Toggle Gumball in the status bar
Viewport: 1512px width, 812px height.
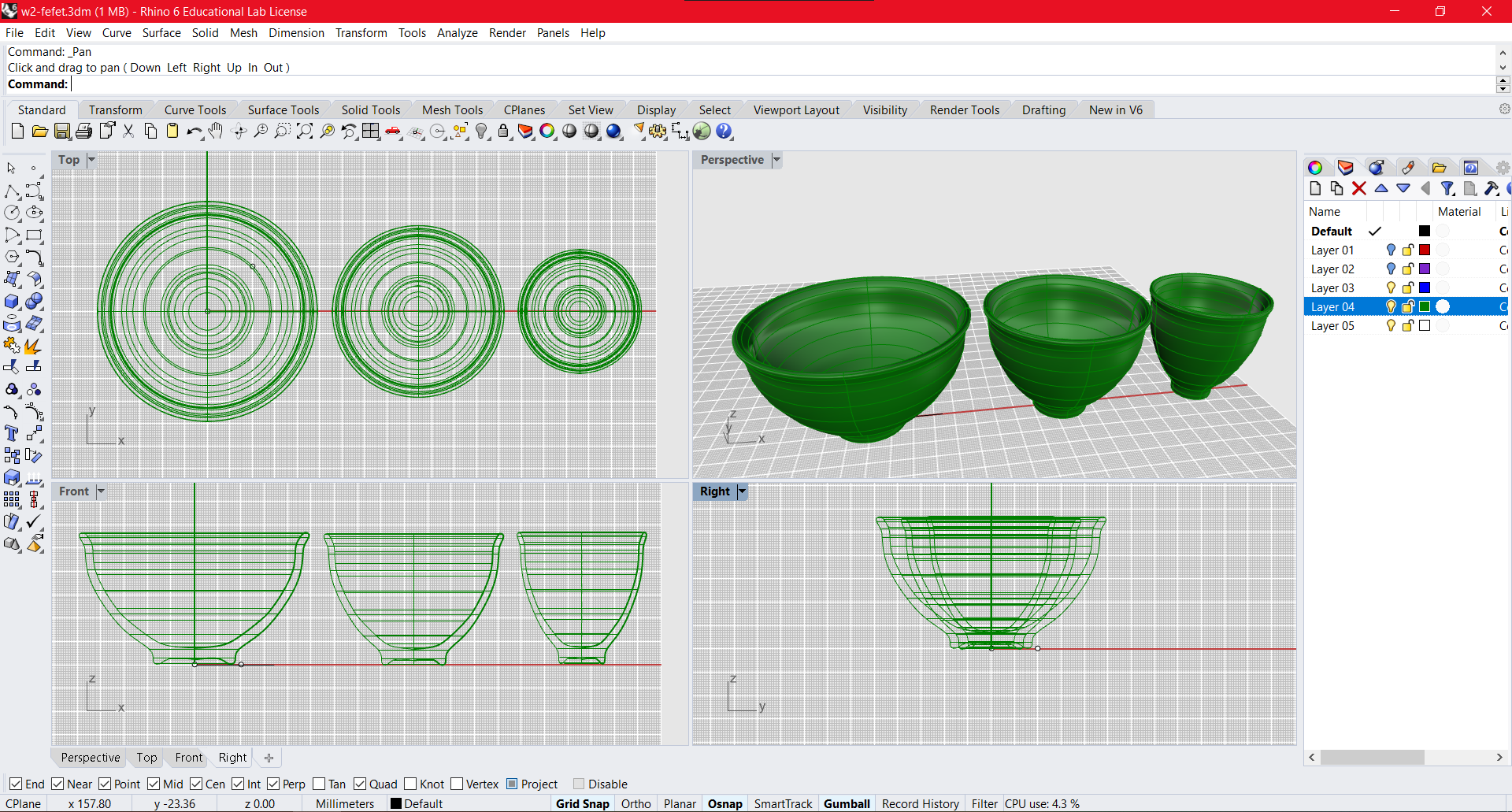coord(847,804)
